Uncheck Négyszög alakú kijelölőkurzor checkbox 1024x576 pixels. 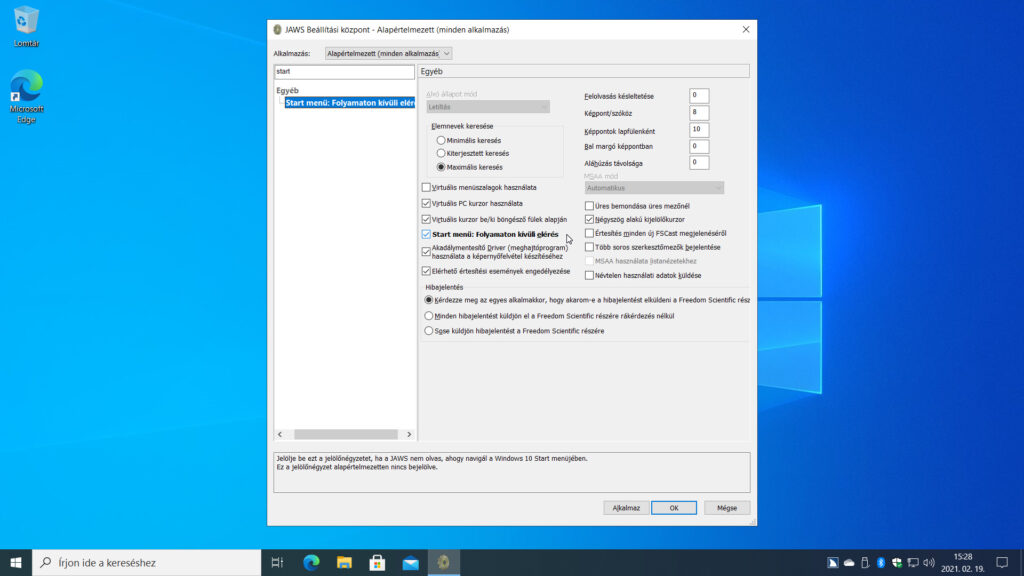[589, 219]
